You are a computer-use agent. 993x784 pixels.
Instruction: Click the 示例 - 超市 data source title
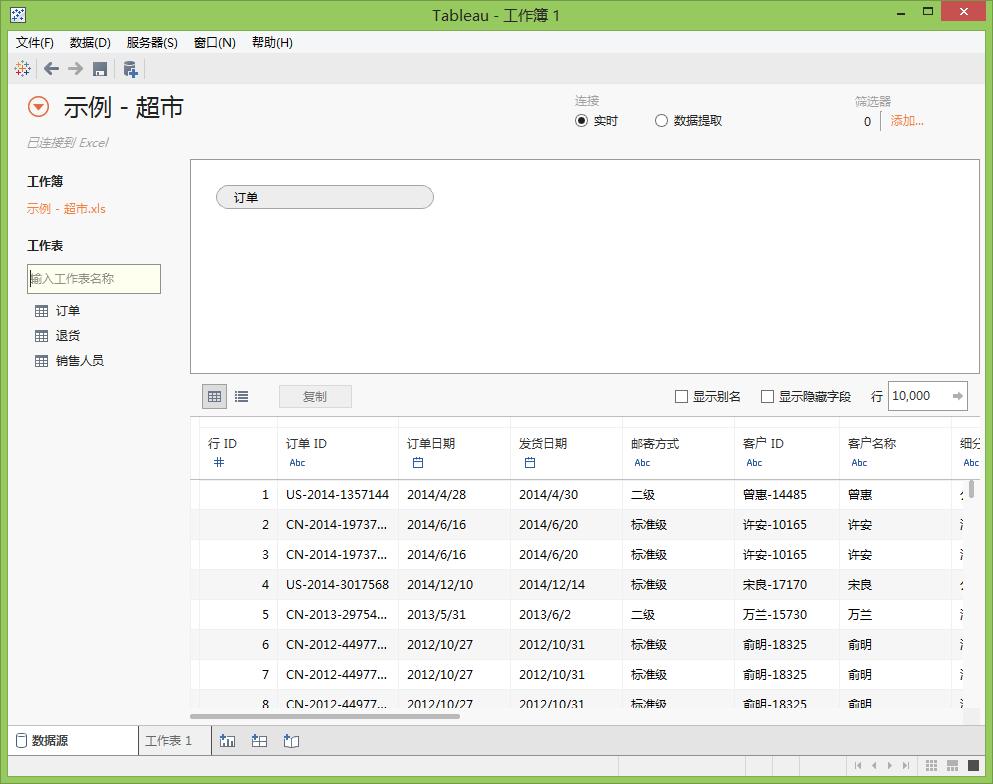pos(123,107)
